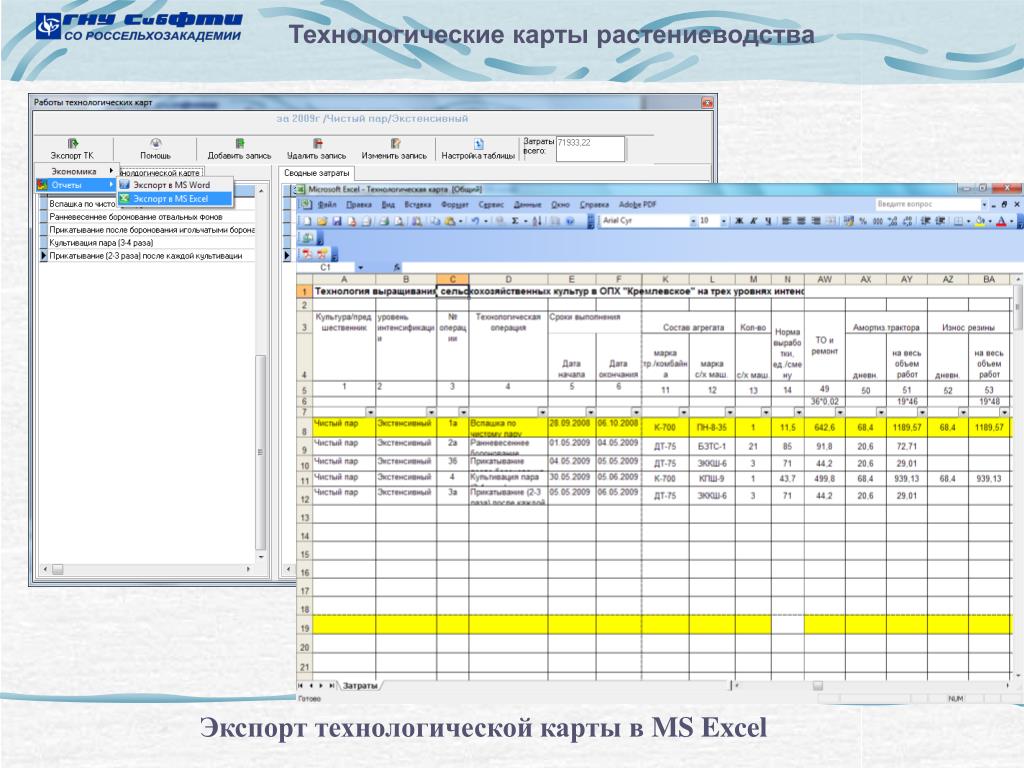
Task: Expand the Экономика submenu
Action: pyautogui.click(x=76, y=171)
